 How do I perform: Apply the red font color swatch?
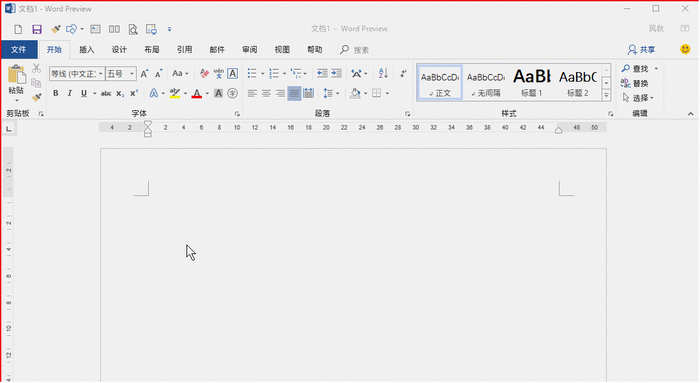[x=196, y=93]
